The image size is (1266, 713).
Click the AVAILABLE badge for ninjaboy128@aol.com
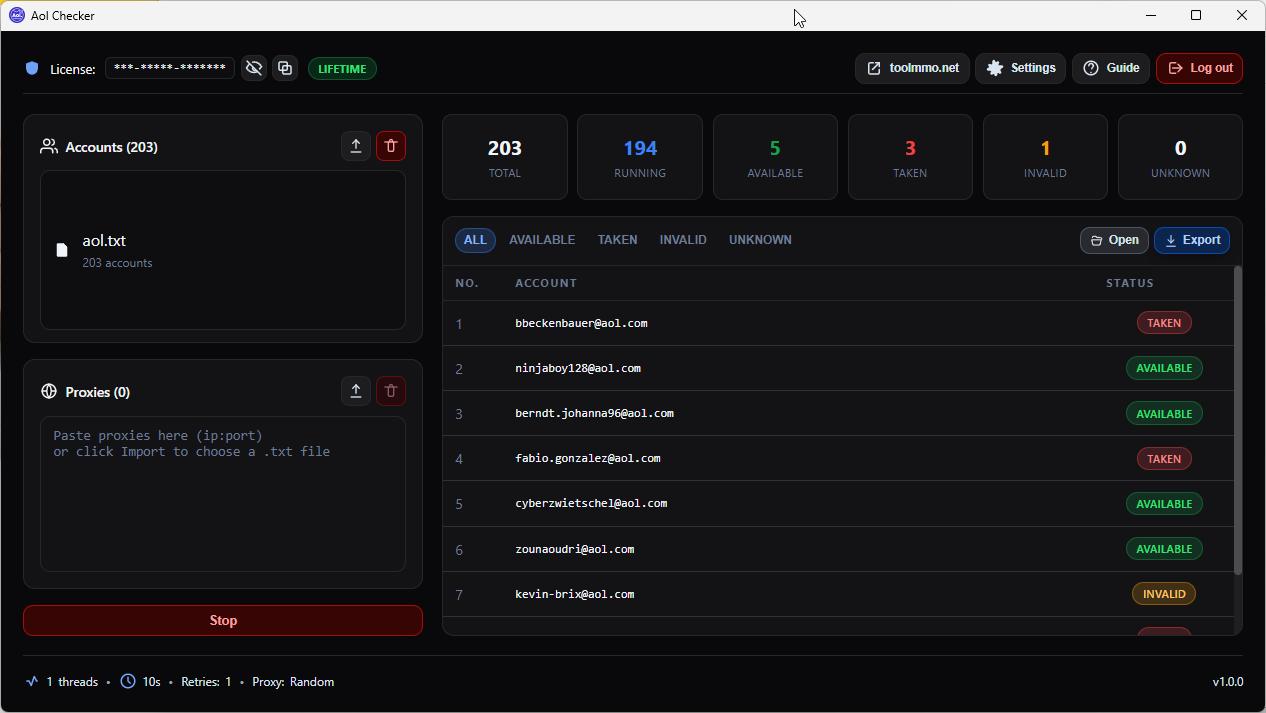(x=1164, y=368)
